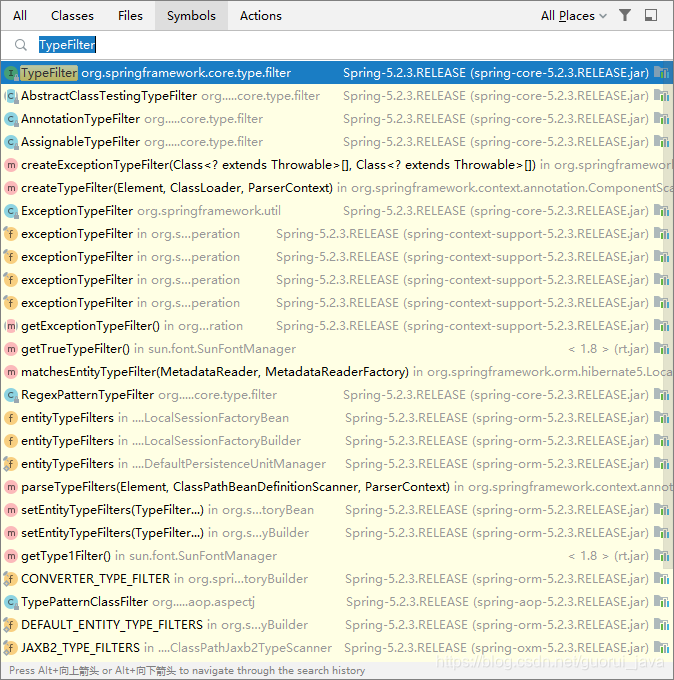674x680 pixels.
Task: Switch to the Files tab
Action: [130, 16]
